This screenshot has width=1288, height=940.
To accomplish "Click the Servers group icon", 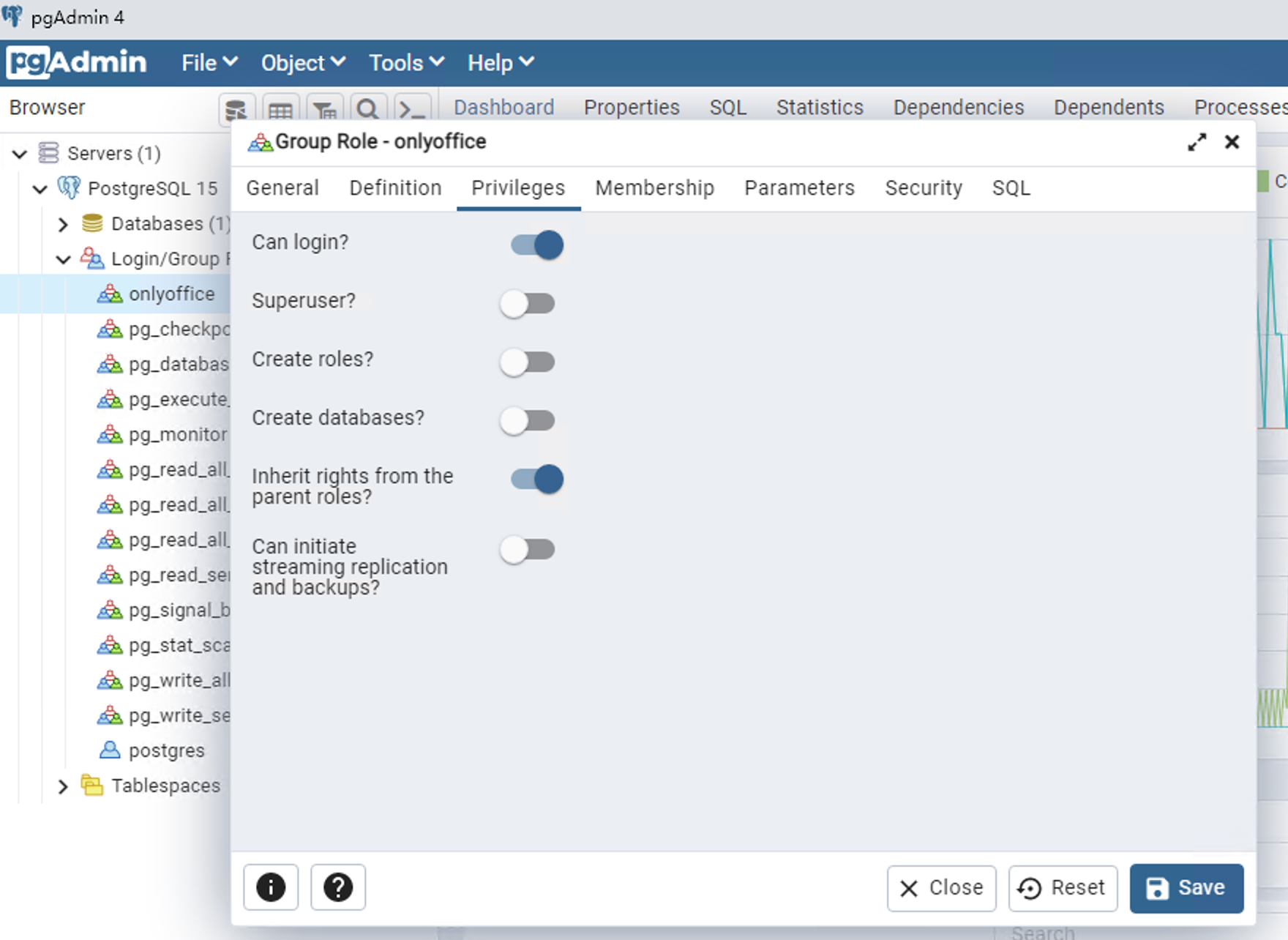I will click(48, 153).
